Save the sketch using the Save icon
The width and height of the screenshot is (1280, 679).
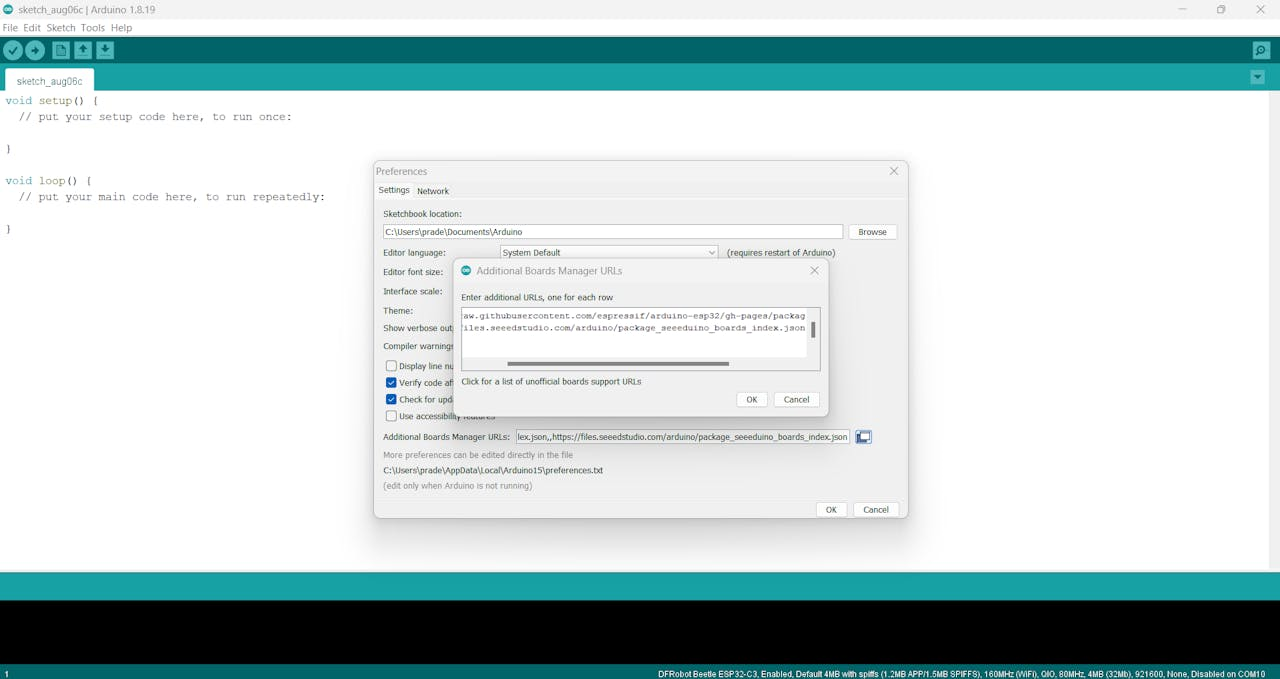click(x=105, y=50)
